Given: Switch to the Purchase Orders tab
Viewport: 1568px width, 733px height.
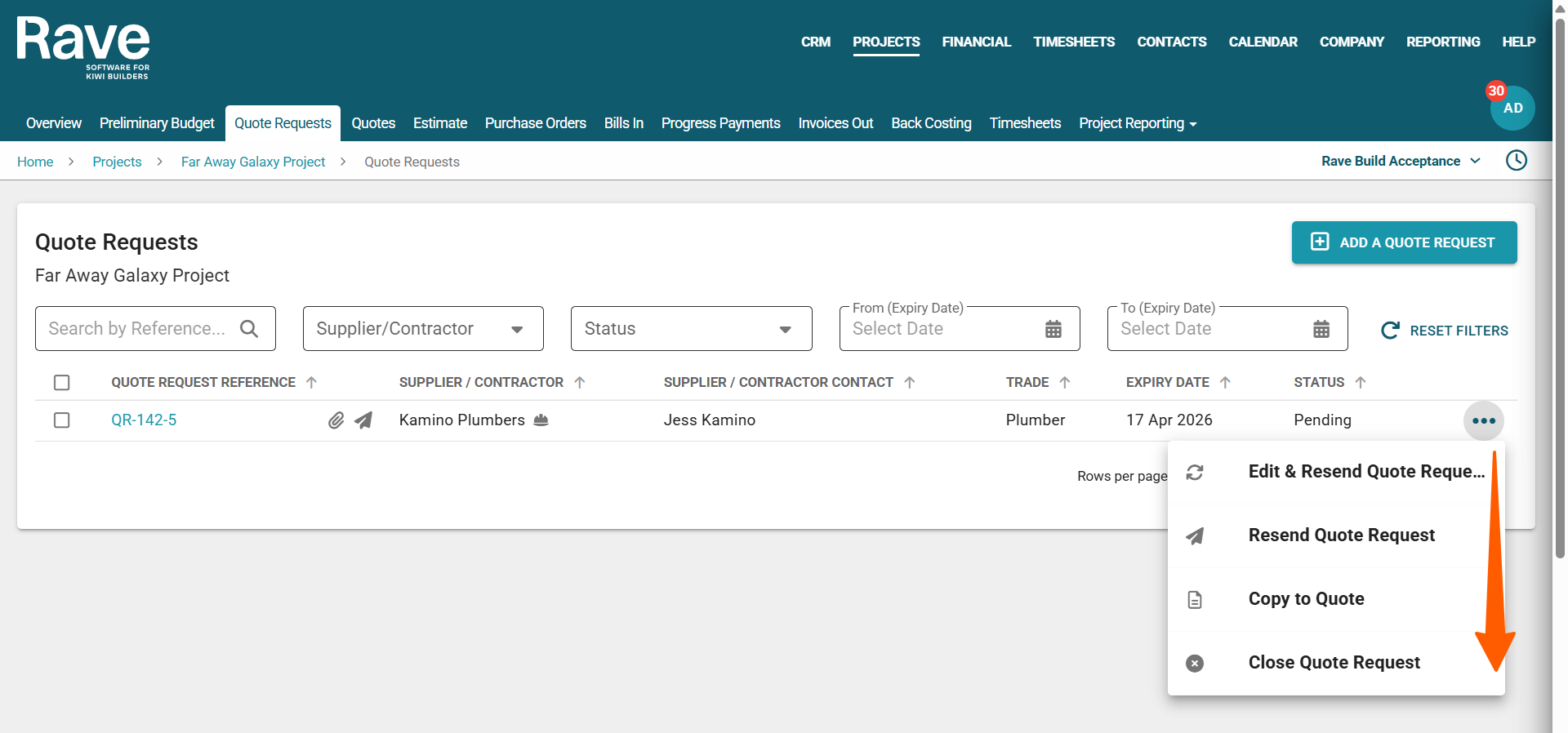Looking at the screenshot, I should tap(535, 123).
